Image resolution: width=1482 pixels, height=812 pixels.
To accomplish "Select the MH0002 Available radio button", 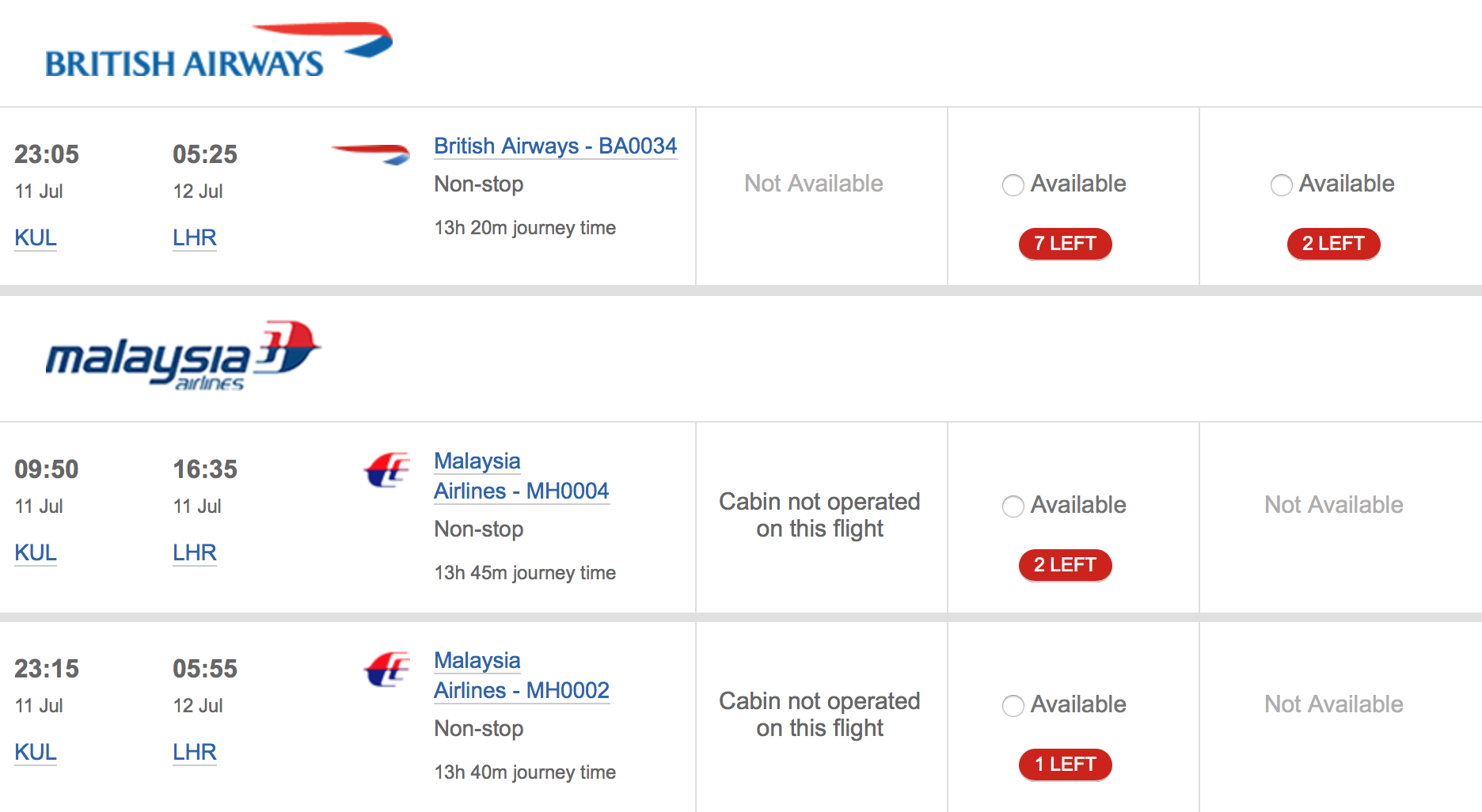I will tap(1013, 706).
